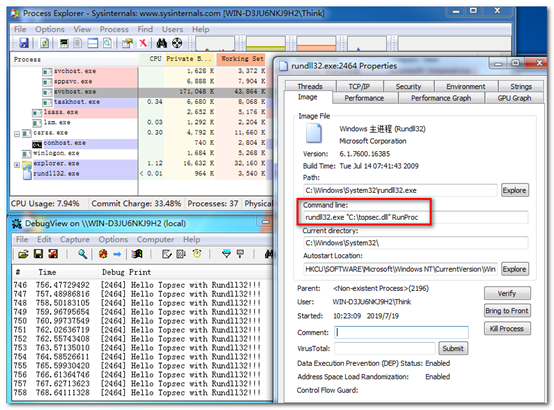Click the Explore button beside Autostart Location
The height and width of the screenshot is (410, 554).
click(x=514, y=269)
